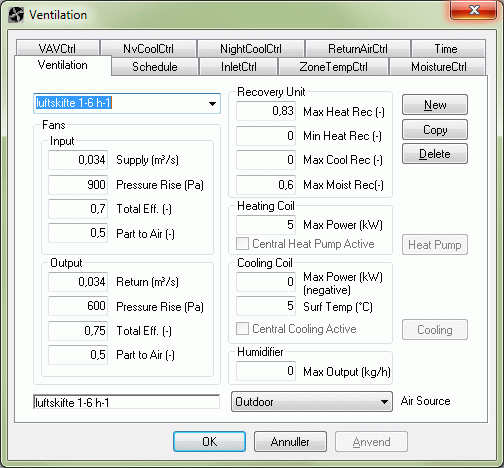The image size is (504, 468).
Task: Click the Output Total Eff. 0,75 field
Action: [78, 331]
